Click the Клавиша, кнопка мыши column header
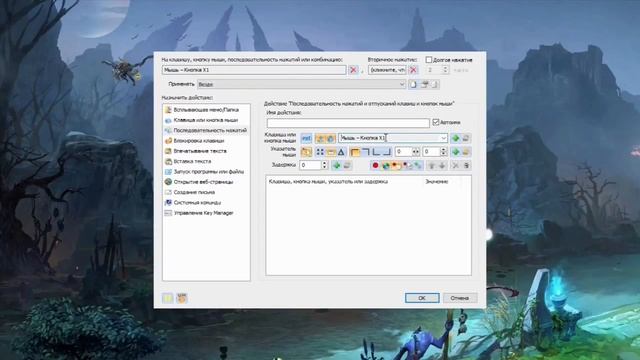The width and height of the screenshot is (640, 360). point(328,182)
